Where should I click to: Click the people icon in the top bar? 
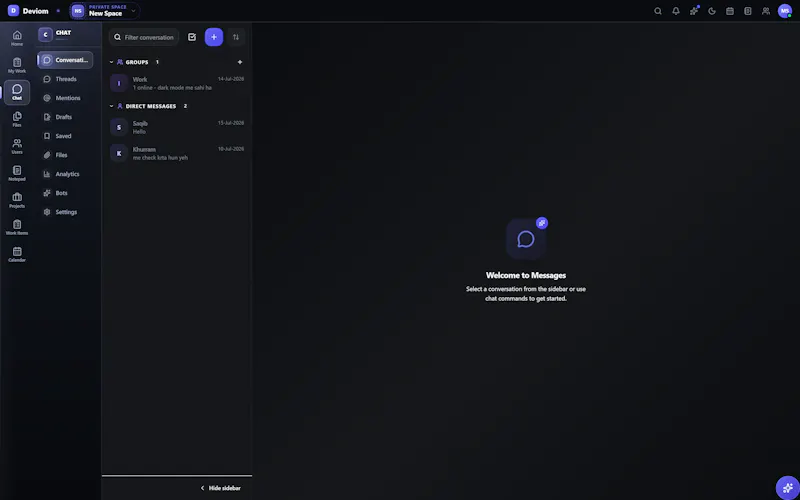(765, 11)
